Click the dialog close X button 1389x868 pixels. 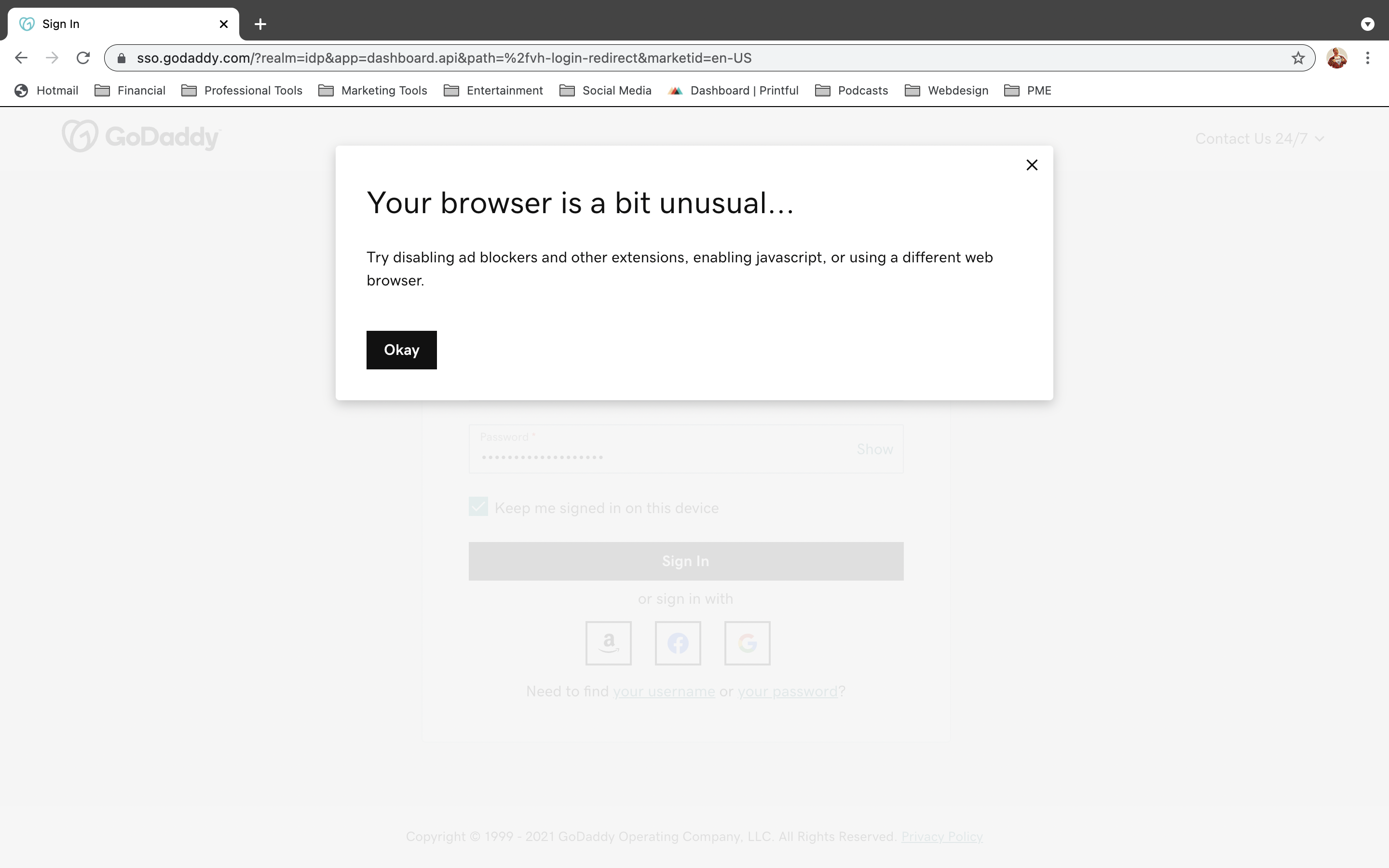(x=1031, y=164)
